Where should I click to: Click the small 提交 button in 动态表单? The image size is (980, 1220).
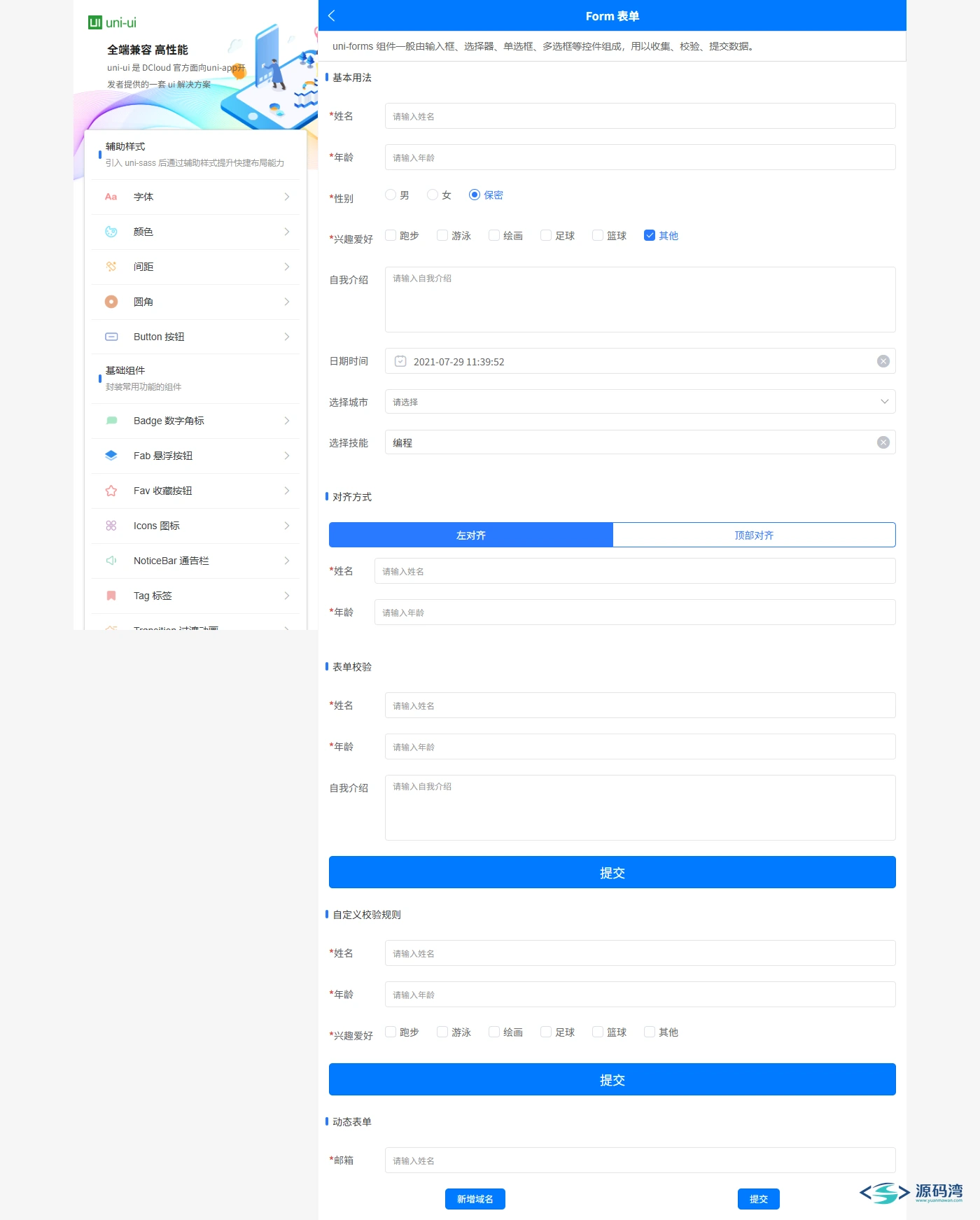(759, 1199)
